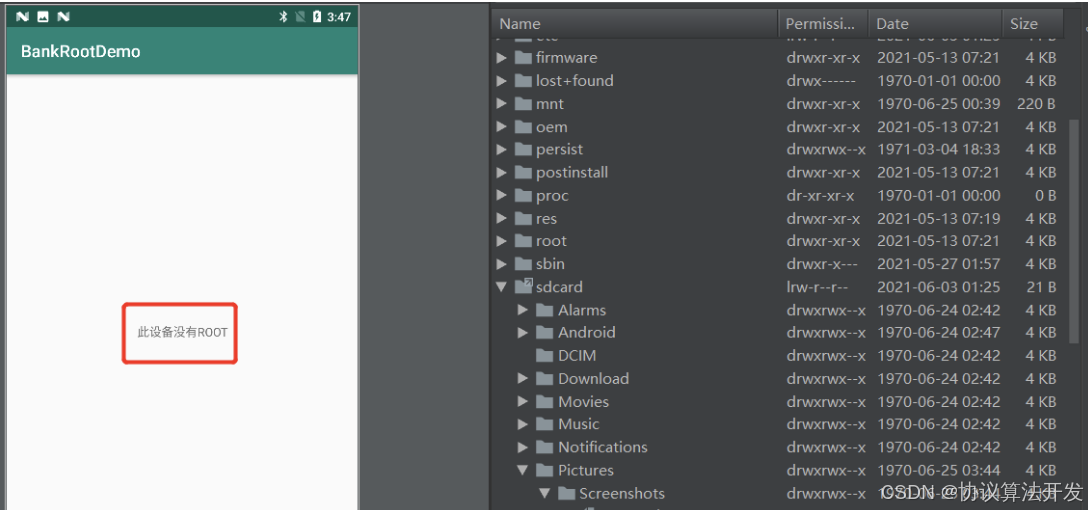Image resolution: width=1088 pixels, height=510 pixels.
Task: Click the DCIM folder icon
Action: pos(545,355)
